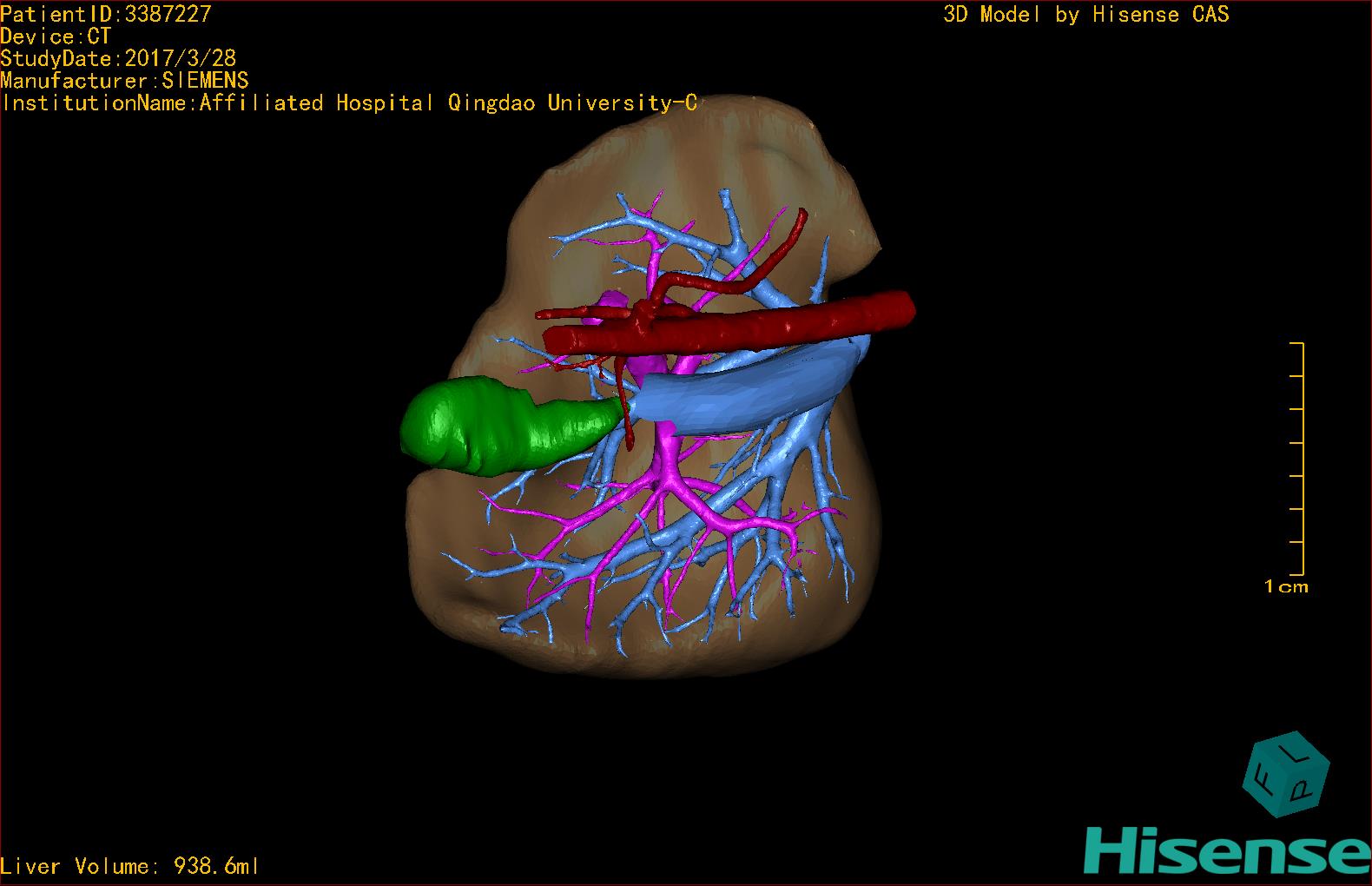Click the '3D Model by Hisense CAS' caption
The height and width of the screenshot is (886, 1372).
1086,15
